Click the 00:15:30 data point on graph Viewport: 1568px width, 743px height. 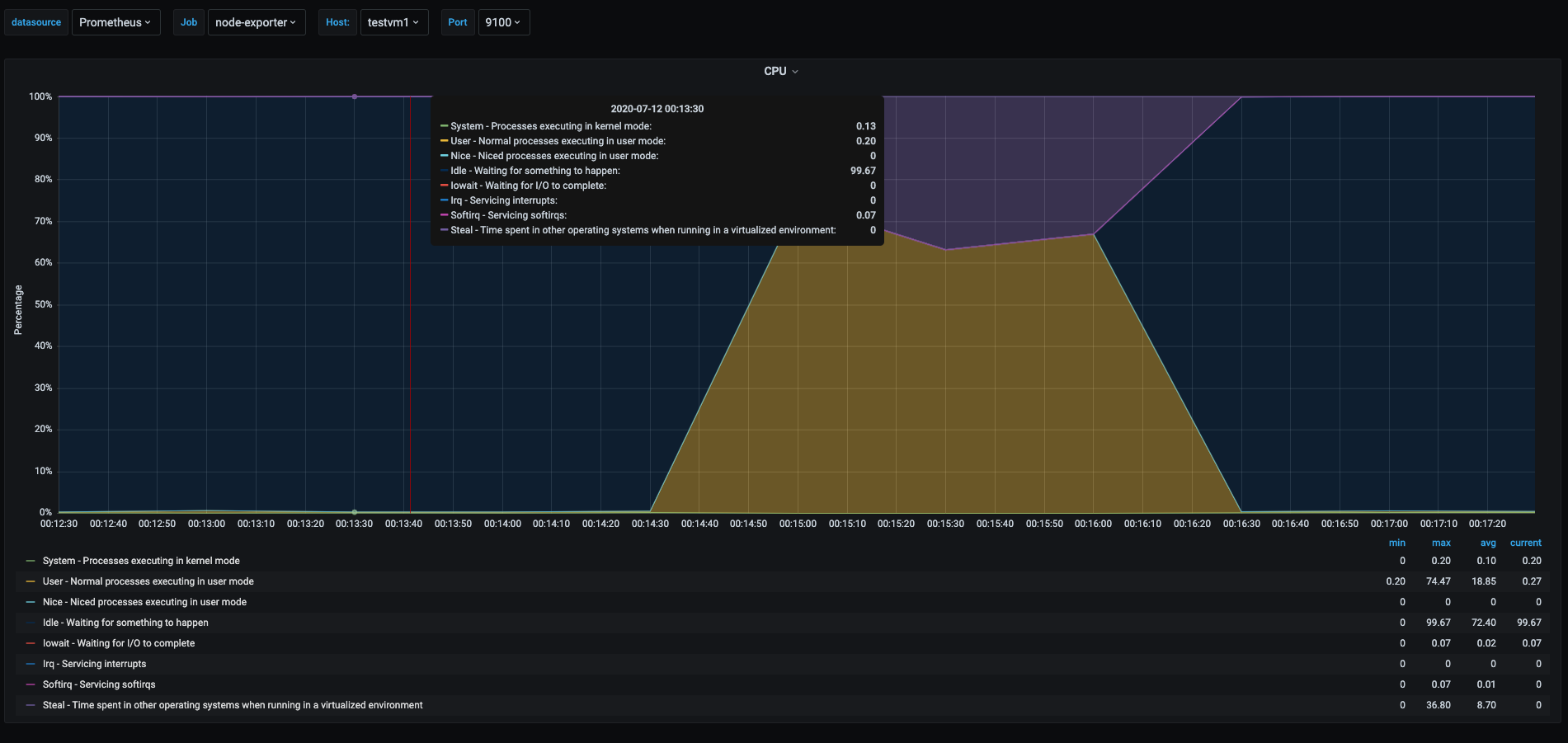coord(945,250)
